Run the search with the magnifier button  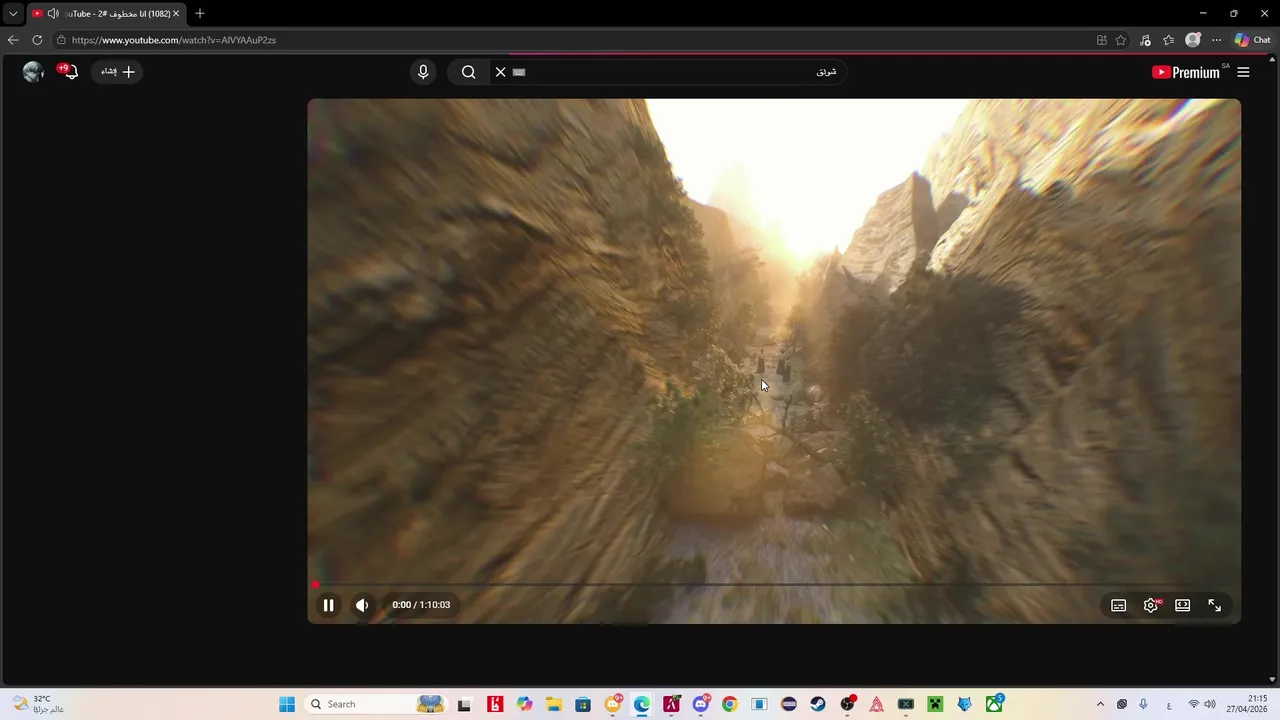(x=468, y=72)
